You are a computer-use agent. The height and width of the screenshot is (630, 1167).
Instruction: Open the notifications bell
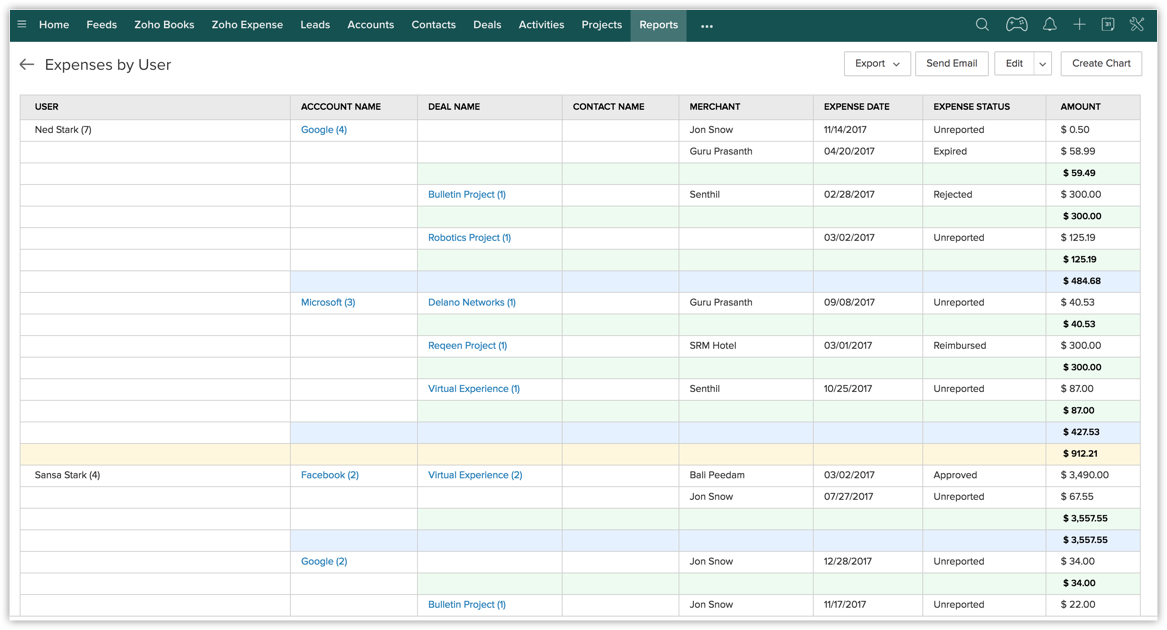click(1049, 25)
